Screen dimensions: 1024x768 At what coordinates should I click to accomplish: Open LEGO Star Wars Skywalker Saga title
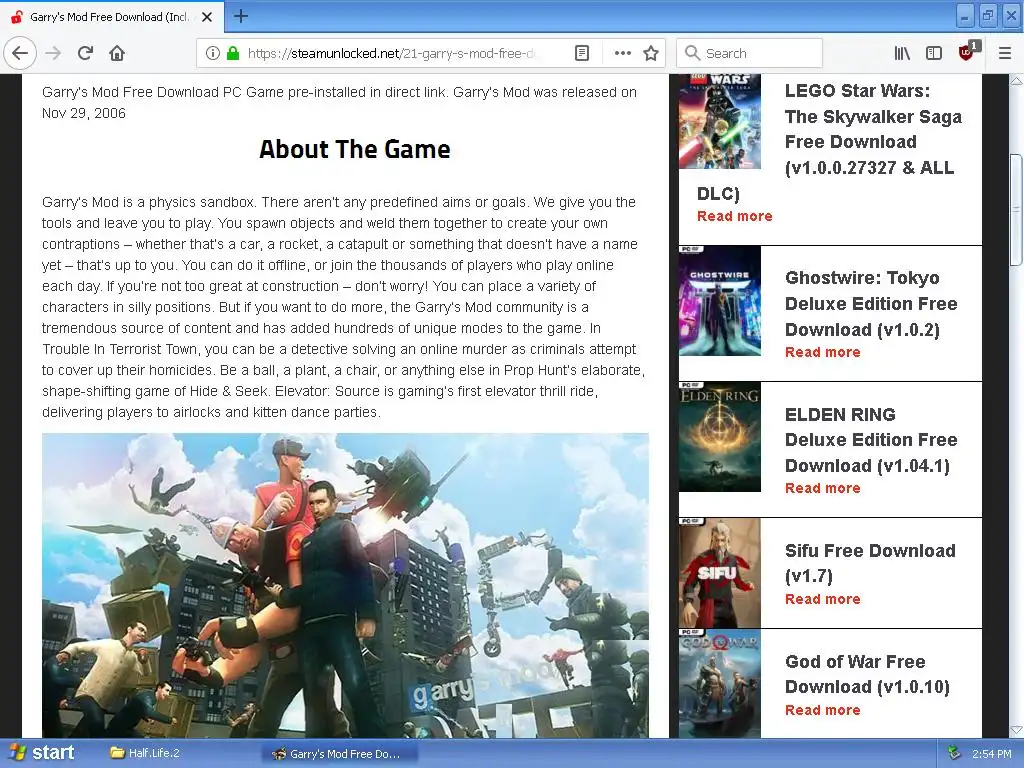872,129
